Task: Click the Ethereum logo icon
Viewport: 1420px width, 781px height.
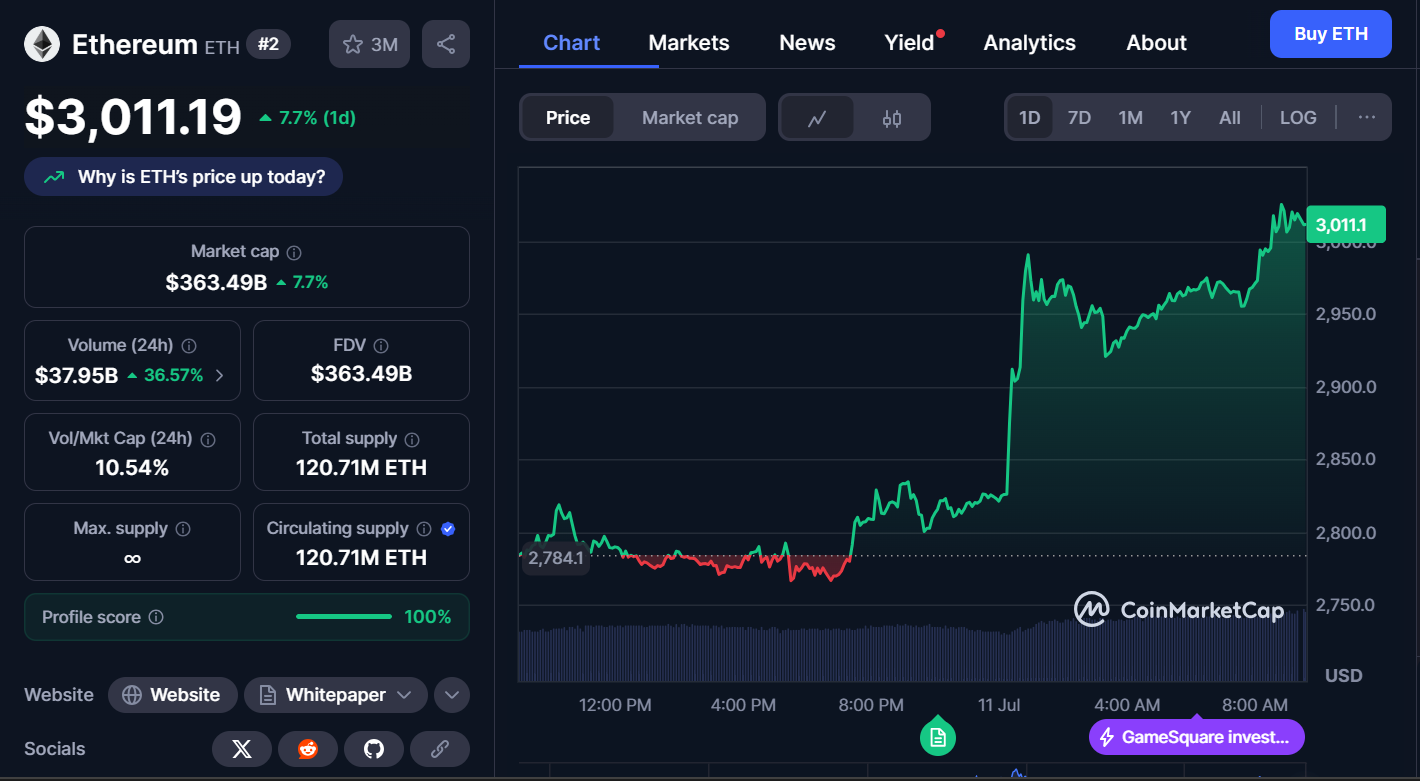Action: pyautogui.click(x=42, y=44)
